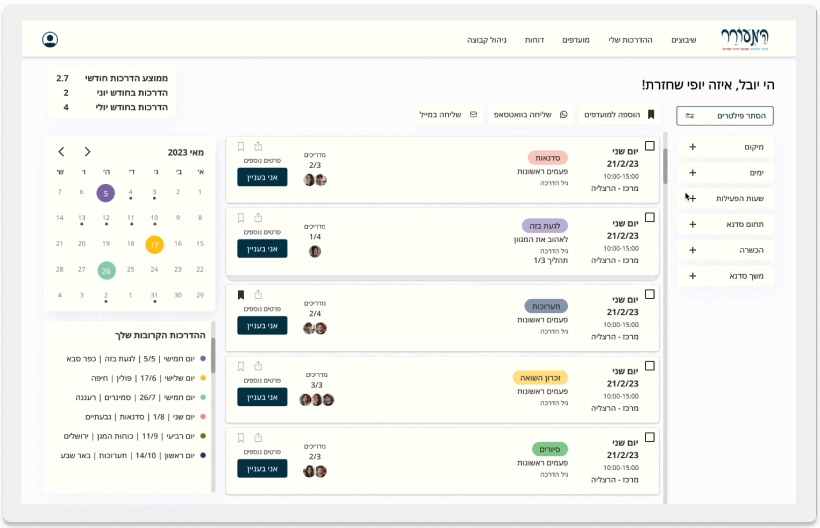The image size is (820, 528).
Task: Click אני בעניין on סדנאות card
Action: (x=262, y=177)
